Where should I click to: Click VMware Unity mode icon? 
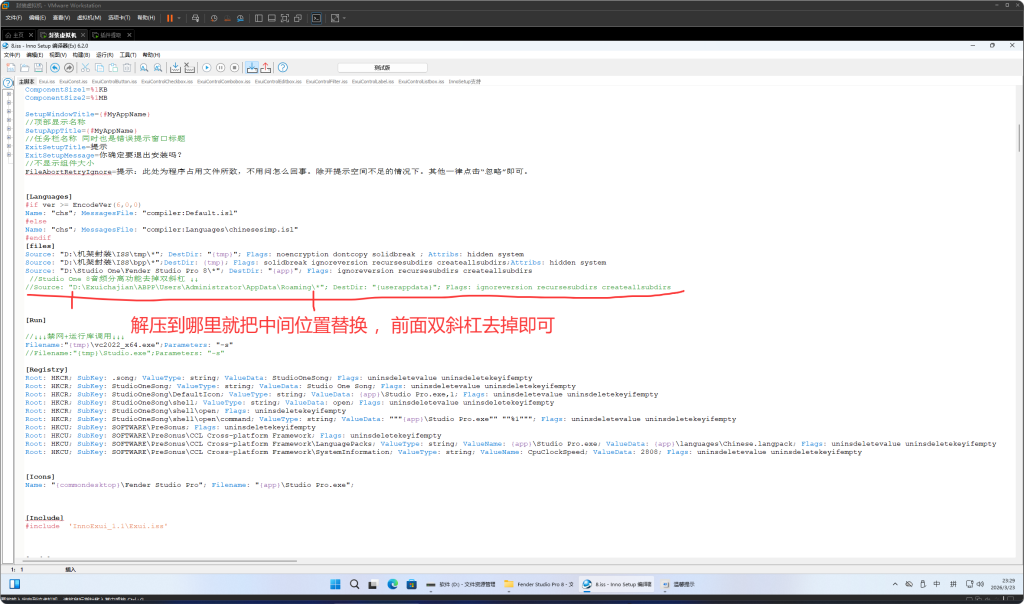tap(298, 18)
